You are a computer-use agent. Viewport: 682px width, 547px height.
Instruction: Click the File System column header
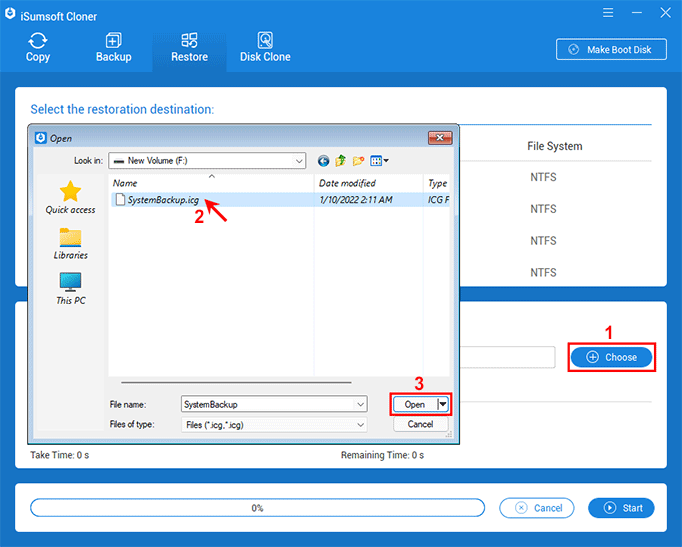[555, 146]
